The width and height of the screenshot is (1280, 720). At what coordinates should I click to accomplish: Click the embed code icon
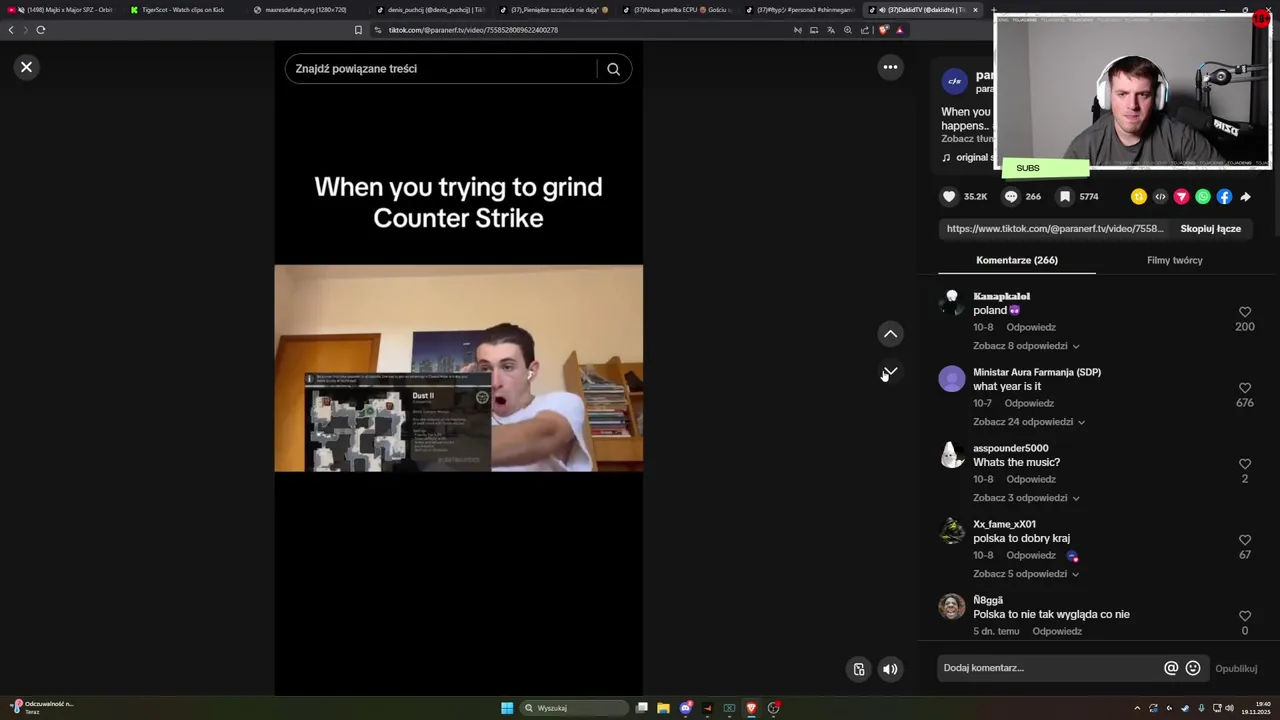(x=1160, y=197)
